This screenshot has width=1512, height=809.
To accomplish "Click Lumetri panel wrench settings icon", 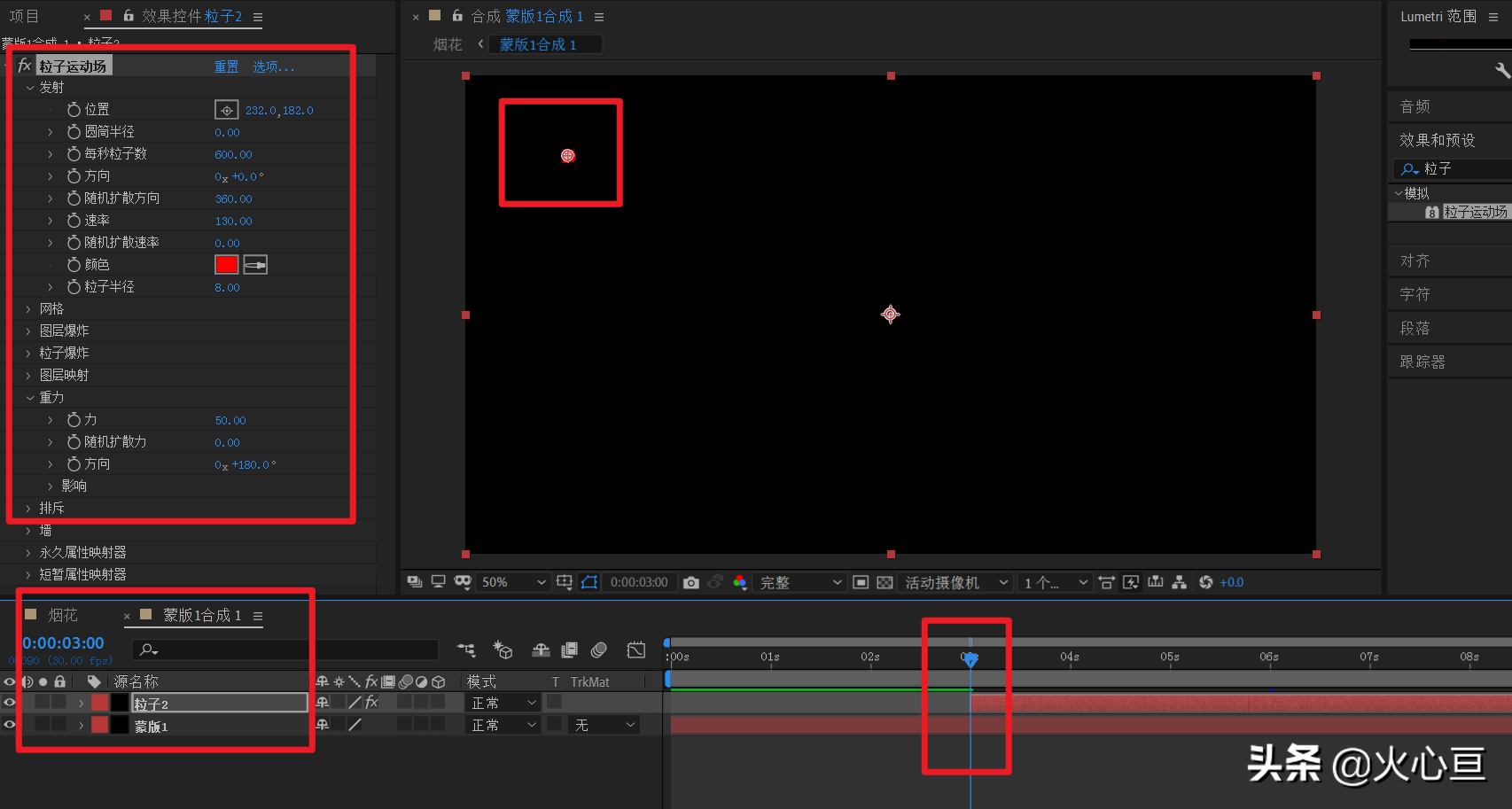I will pos(1502,70).
